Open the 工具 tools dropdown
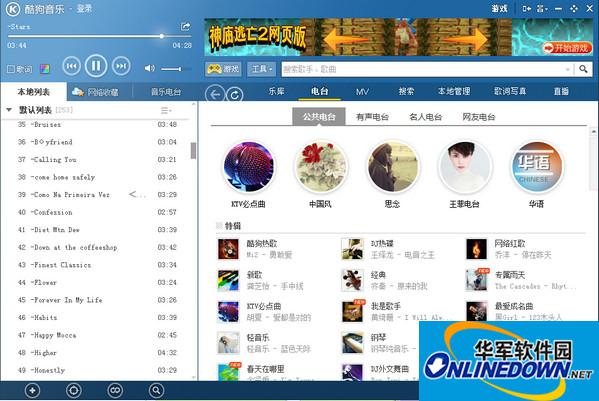Screen dimensions: 599x401 262,69
